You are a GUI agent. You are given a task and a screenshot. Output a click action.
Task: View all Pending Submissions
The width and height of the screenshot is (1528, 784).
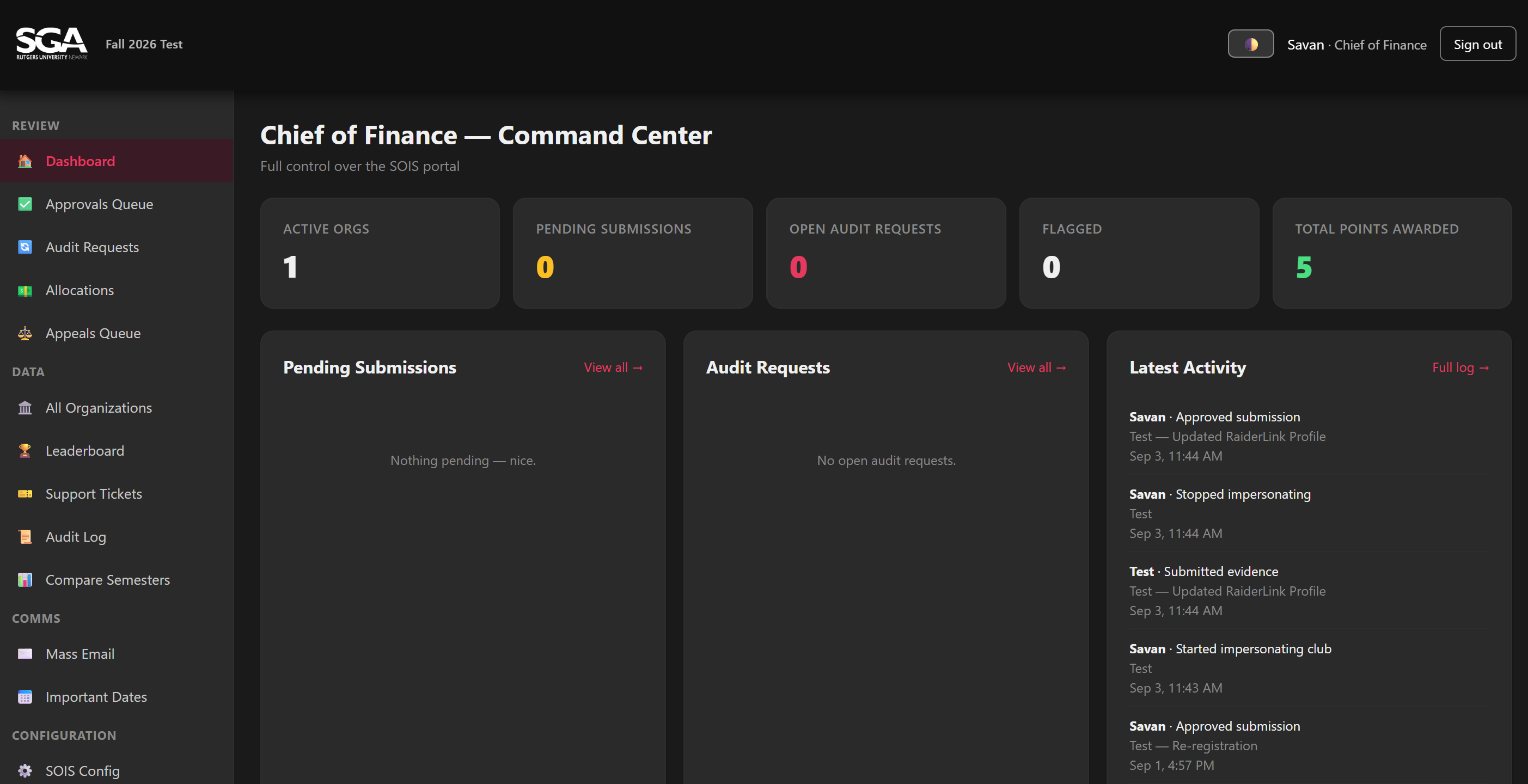pyautogui.click(x=613, y=367)
